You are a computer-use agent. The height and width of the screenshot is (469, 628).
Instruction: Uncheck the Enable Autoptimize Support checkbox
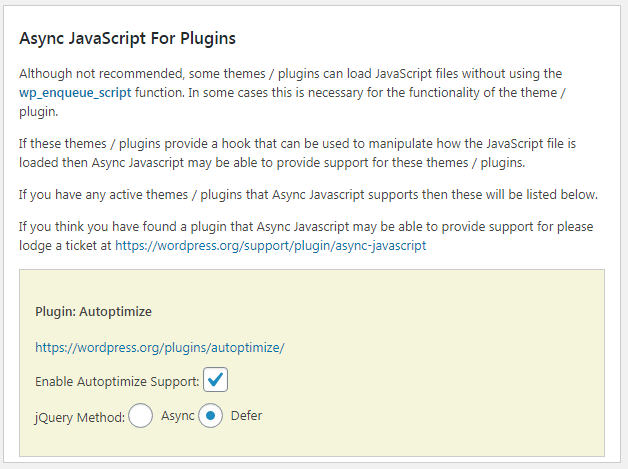pos(215,380)
